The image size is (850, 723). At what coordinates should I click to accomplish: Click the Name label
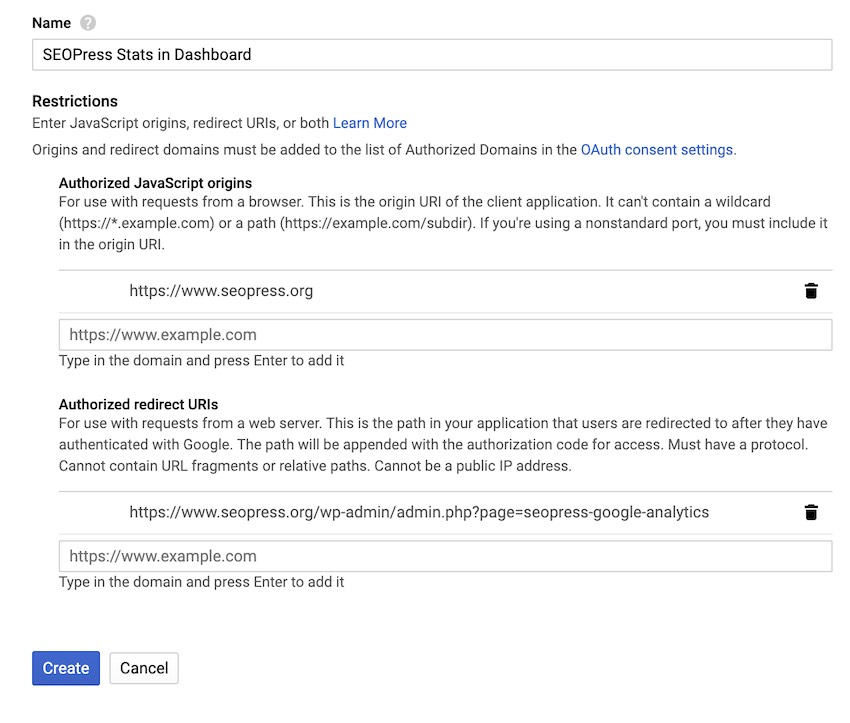click(x=51, y=23)
